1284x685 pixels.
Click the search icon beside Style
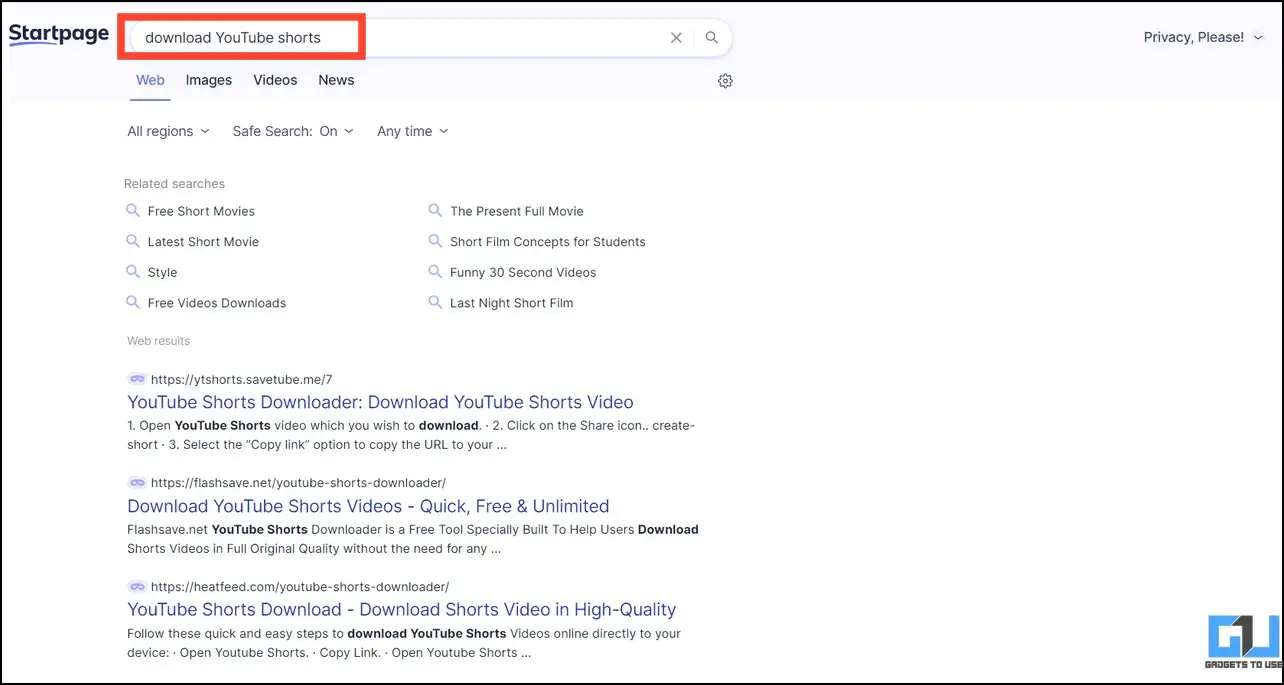click(132, 272)
